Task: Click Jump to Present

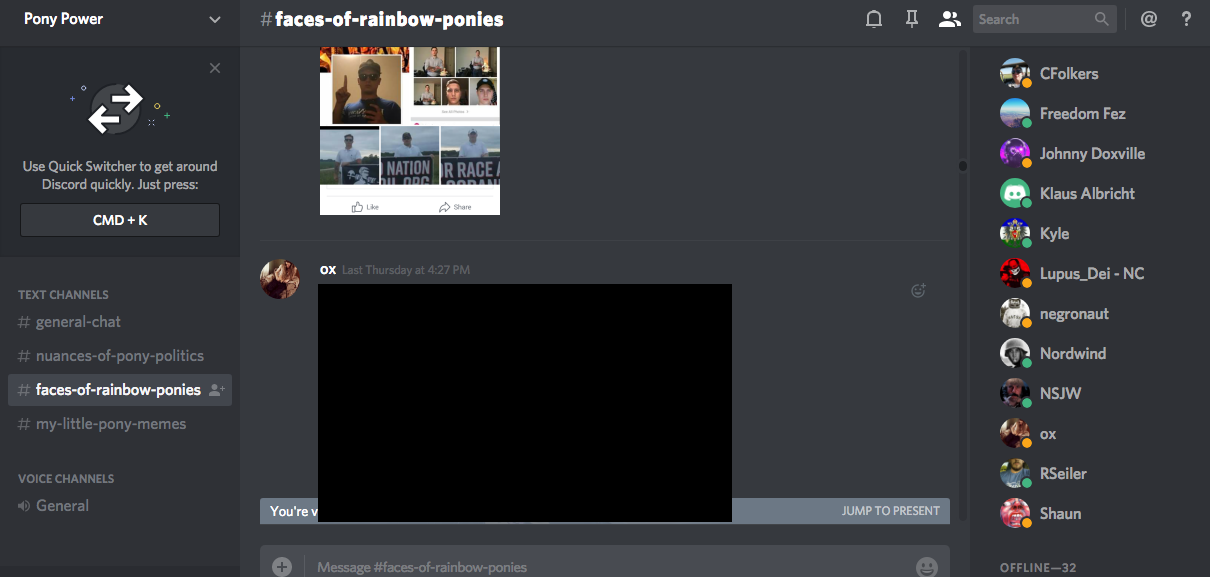Action: tap(890, 511)
